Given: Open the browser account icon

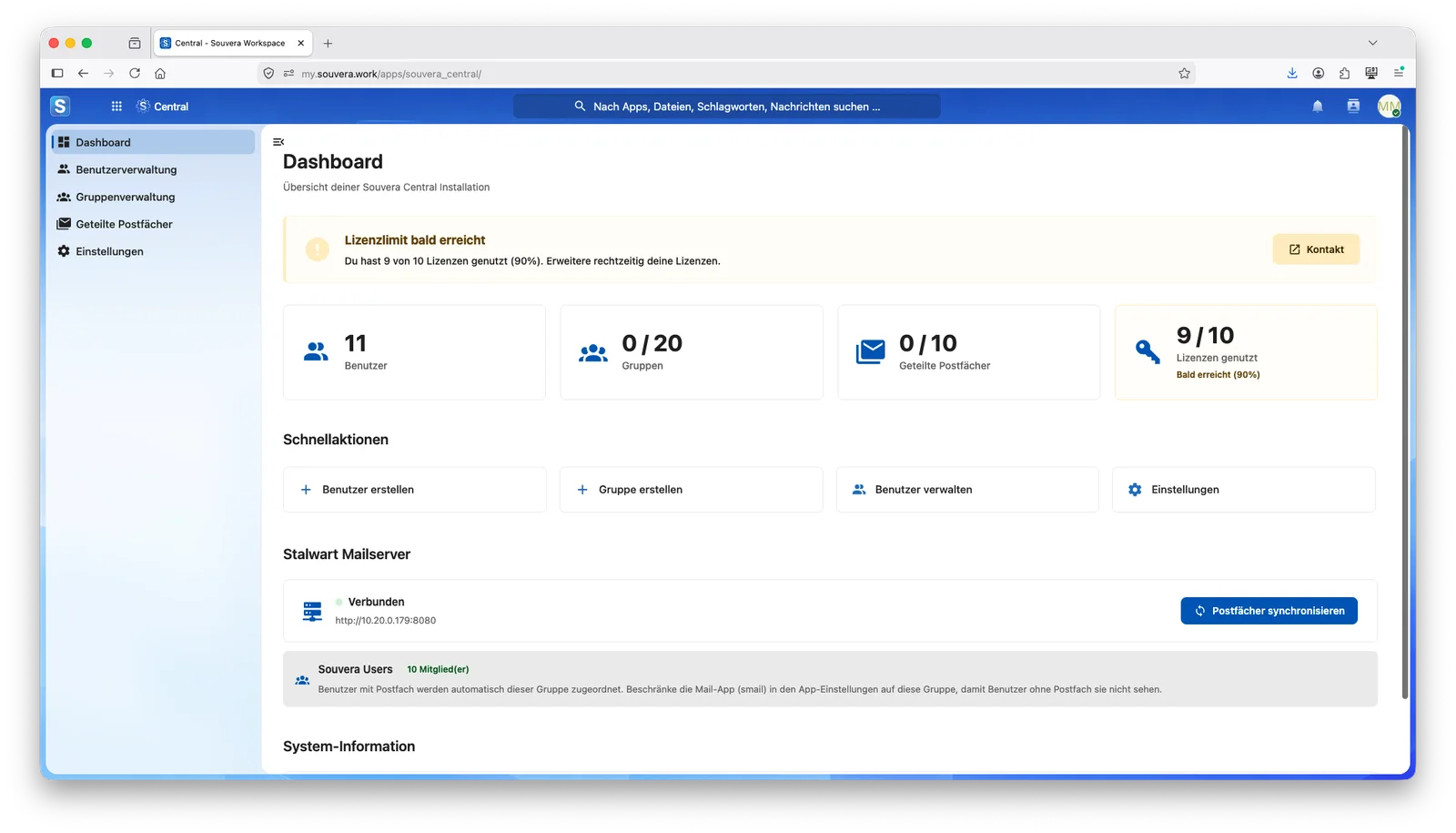Looking at the screenshot, I should (x=1318, y=74).
